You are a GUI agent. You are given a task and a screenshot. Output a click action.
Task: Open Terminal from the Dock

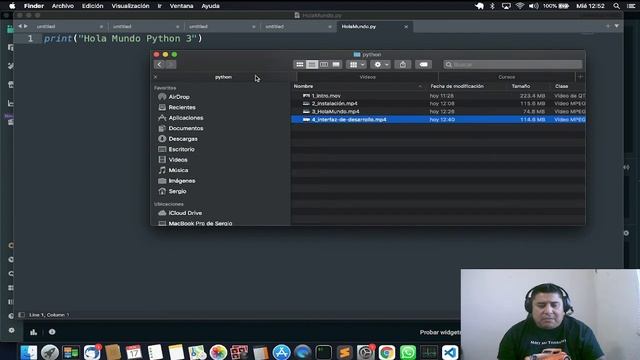coord(324,352)
